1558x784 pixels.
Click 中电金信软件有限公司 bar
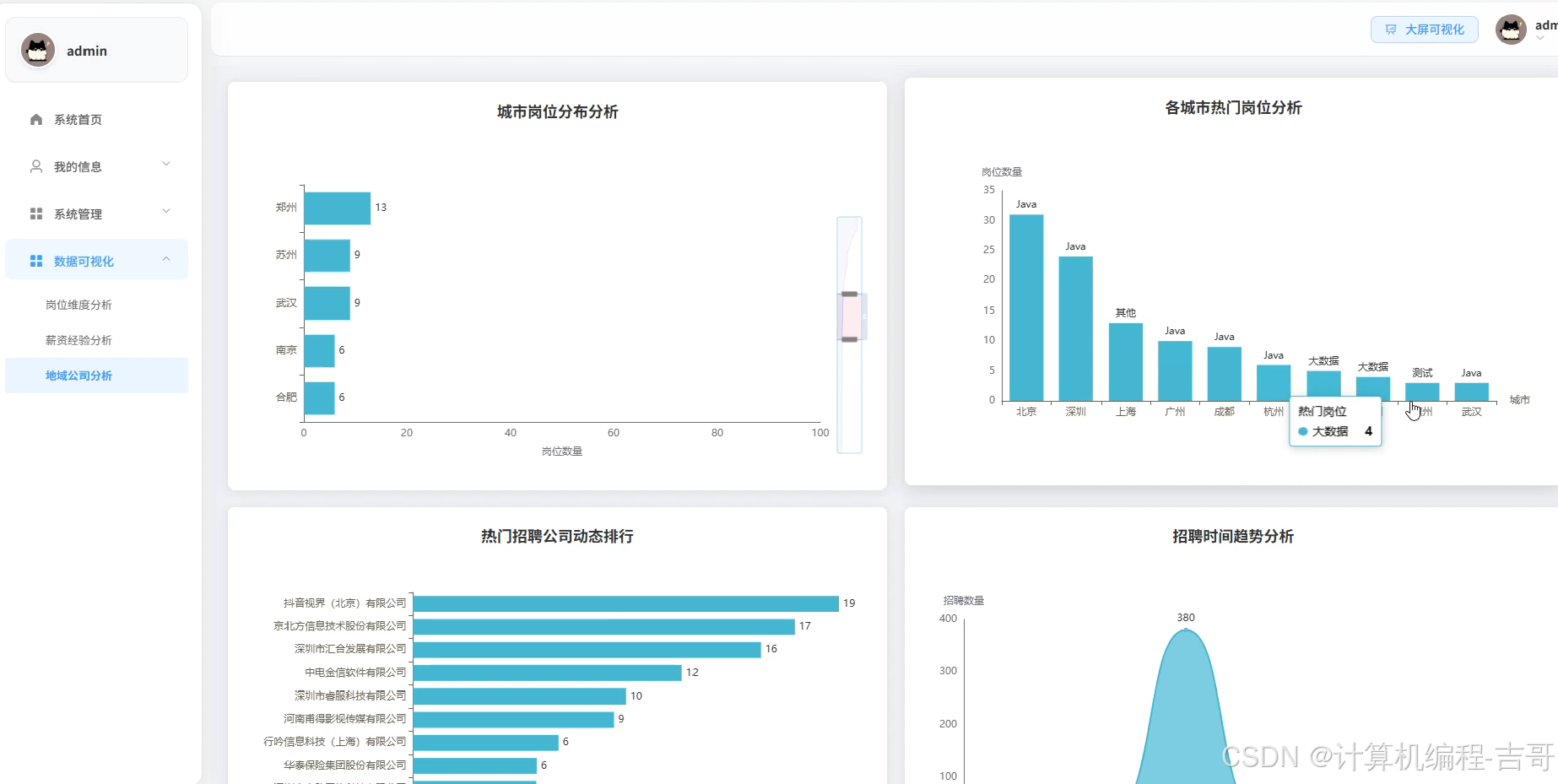(547, 673)
